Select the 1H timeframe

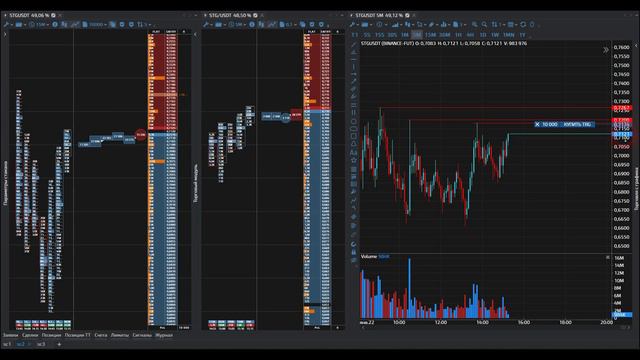[458, 35]
